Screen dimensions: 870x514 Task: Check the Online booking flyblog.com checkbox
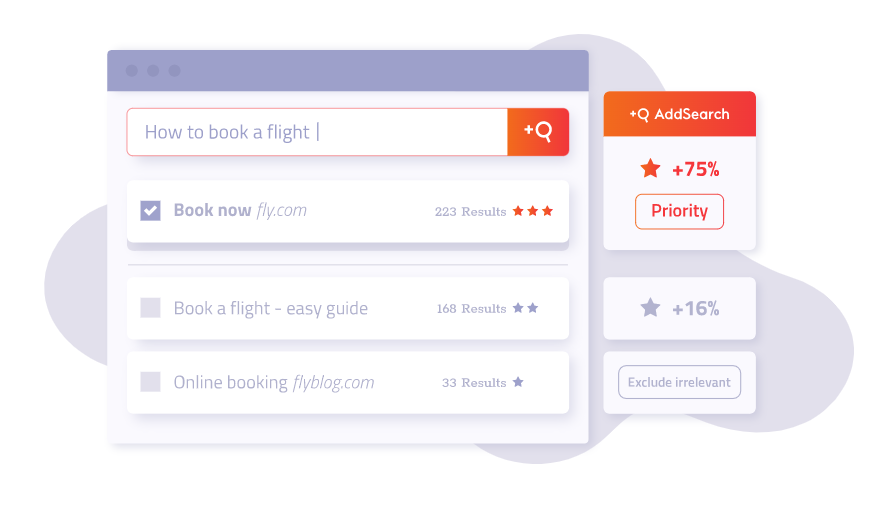(x=150, y=382)
